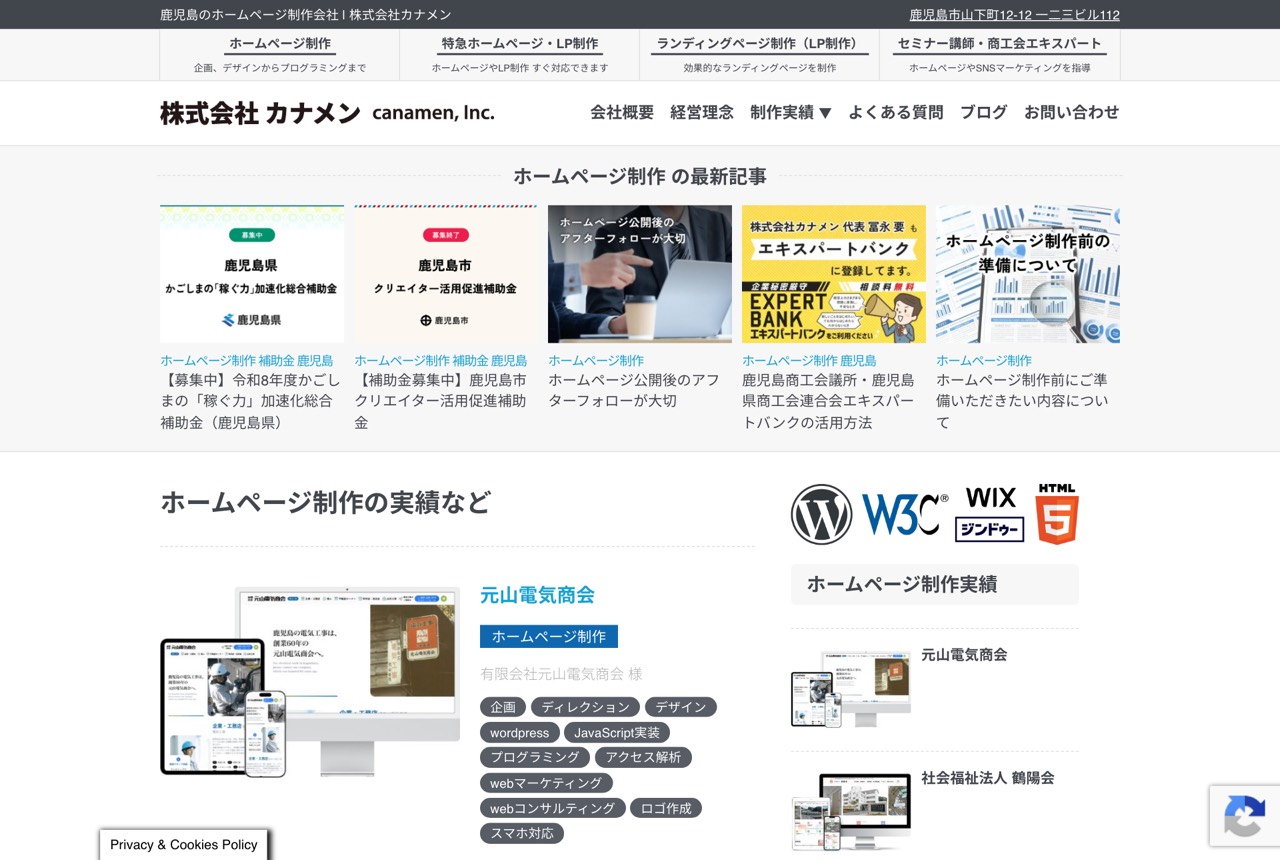The image size is (1280, 860).
Task: Open the 制作実績 dropdown menu
Action: 791,112
